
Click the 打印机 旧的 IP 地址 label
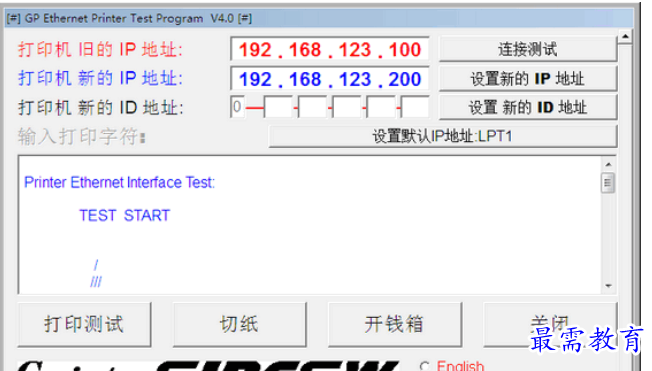(100, 49)
